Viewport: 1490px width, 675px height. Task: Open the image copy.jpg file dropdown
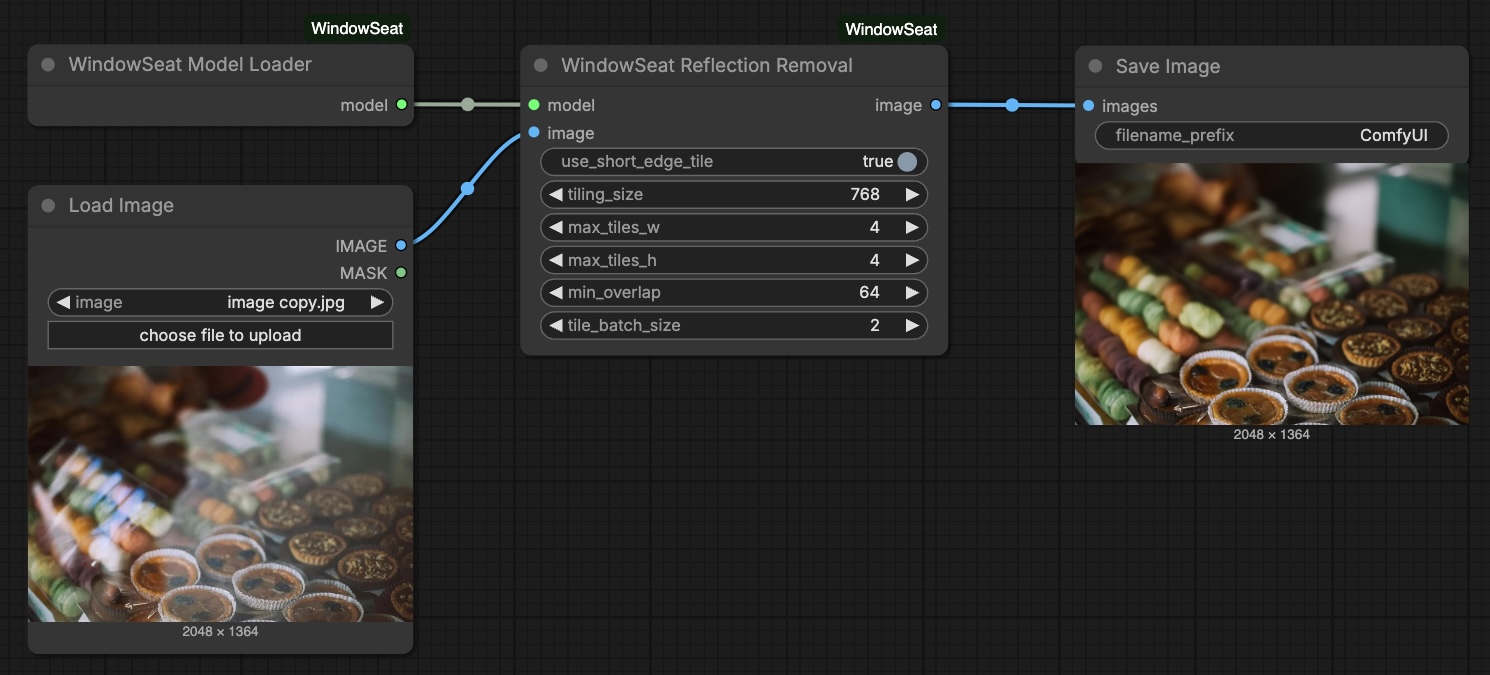click(x=220, y=302)
